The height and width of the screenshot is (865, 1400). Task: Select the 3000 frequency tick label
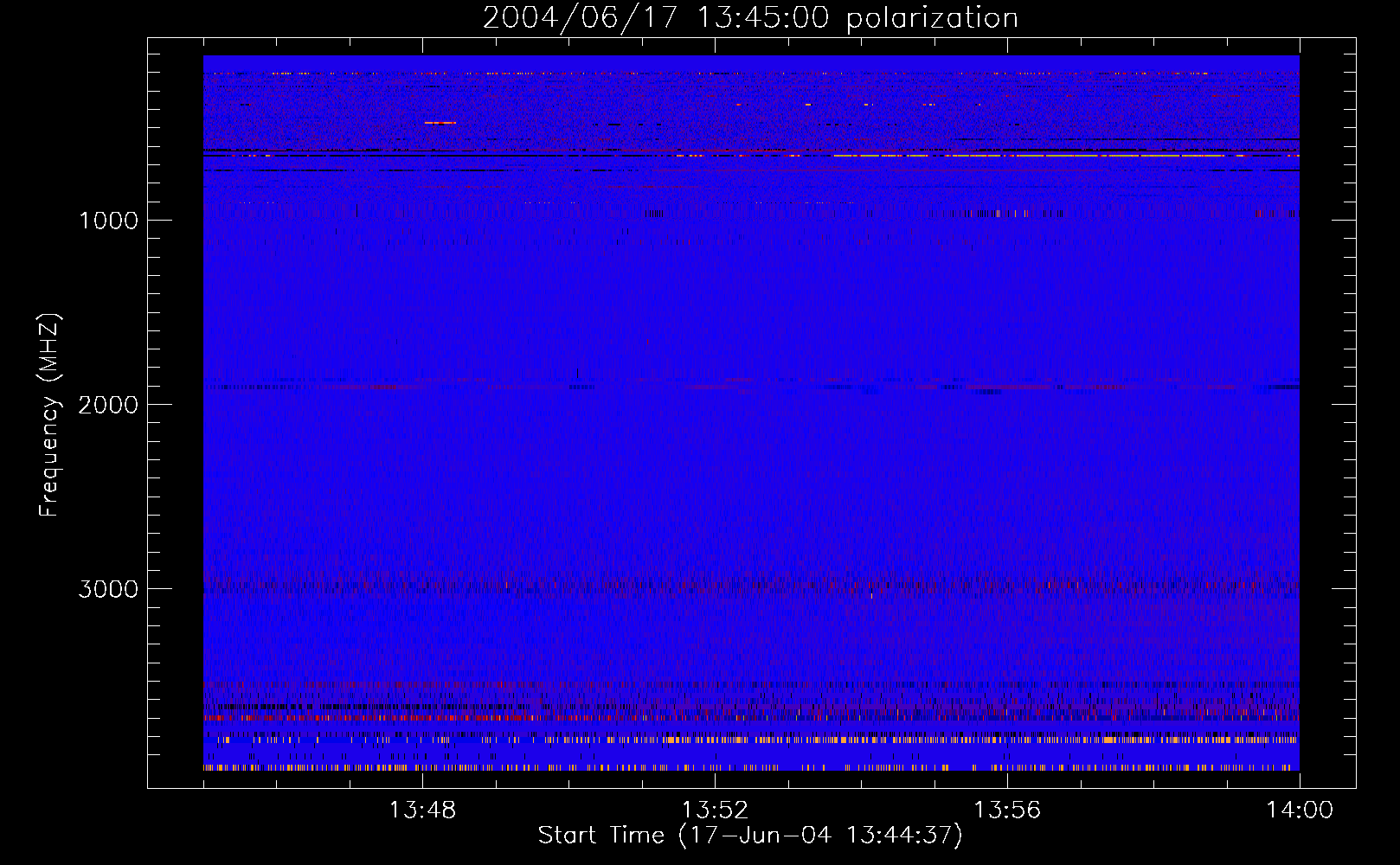point(109,589)
